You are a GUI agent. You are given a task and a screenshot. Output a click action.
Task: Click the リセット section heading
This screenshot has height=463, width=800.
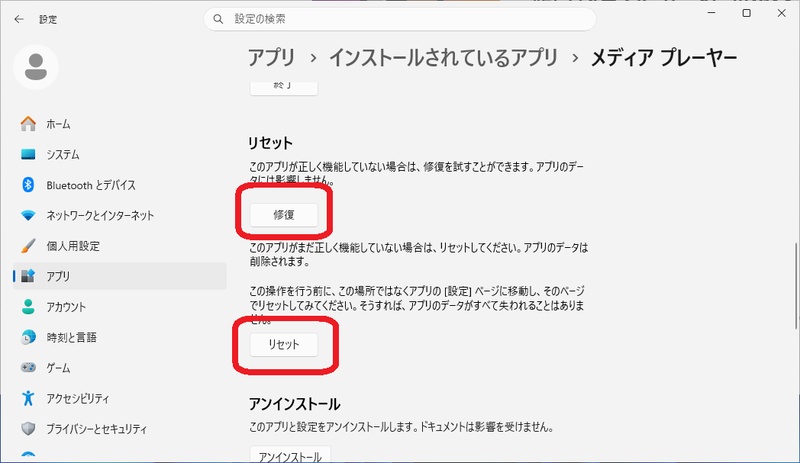point(270,142)
